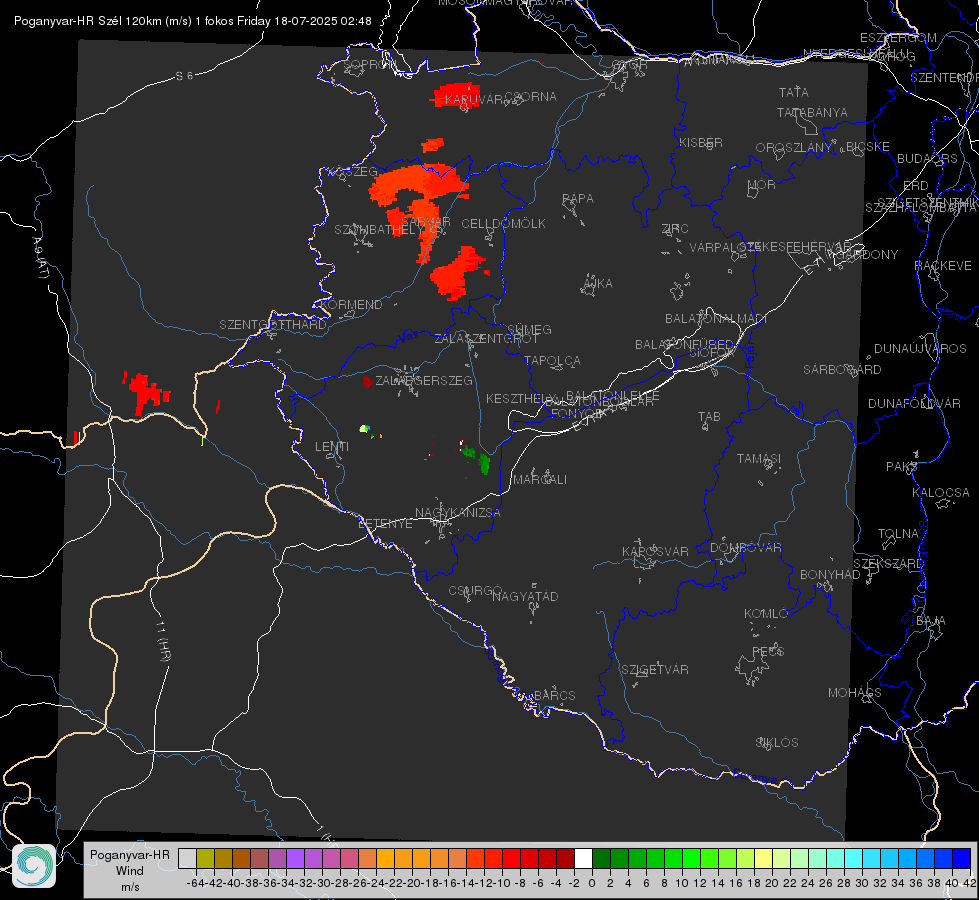Click the S 6 road label
This screenshot has width=979, height=900.
pyautogui.click(x=184, y=76)
